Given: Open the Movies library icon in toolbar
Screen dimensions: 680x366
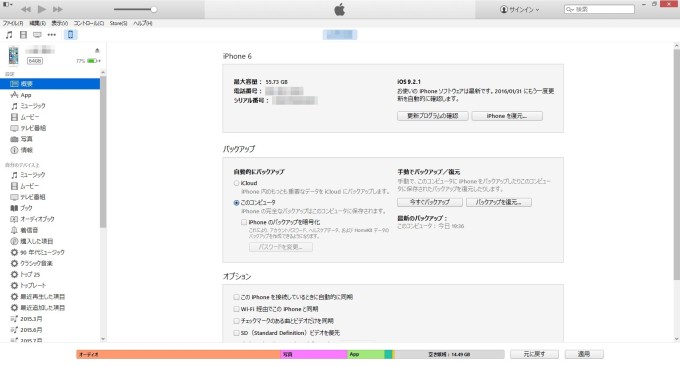Looking at the screenshot, I should [x=23, y=35].
